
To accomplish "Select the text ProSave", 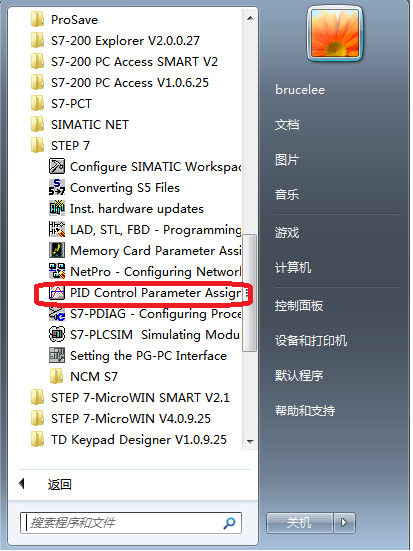I will [75, 20].
